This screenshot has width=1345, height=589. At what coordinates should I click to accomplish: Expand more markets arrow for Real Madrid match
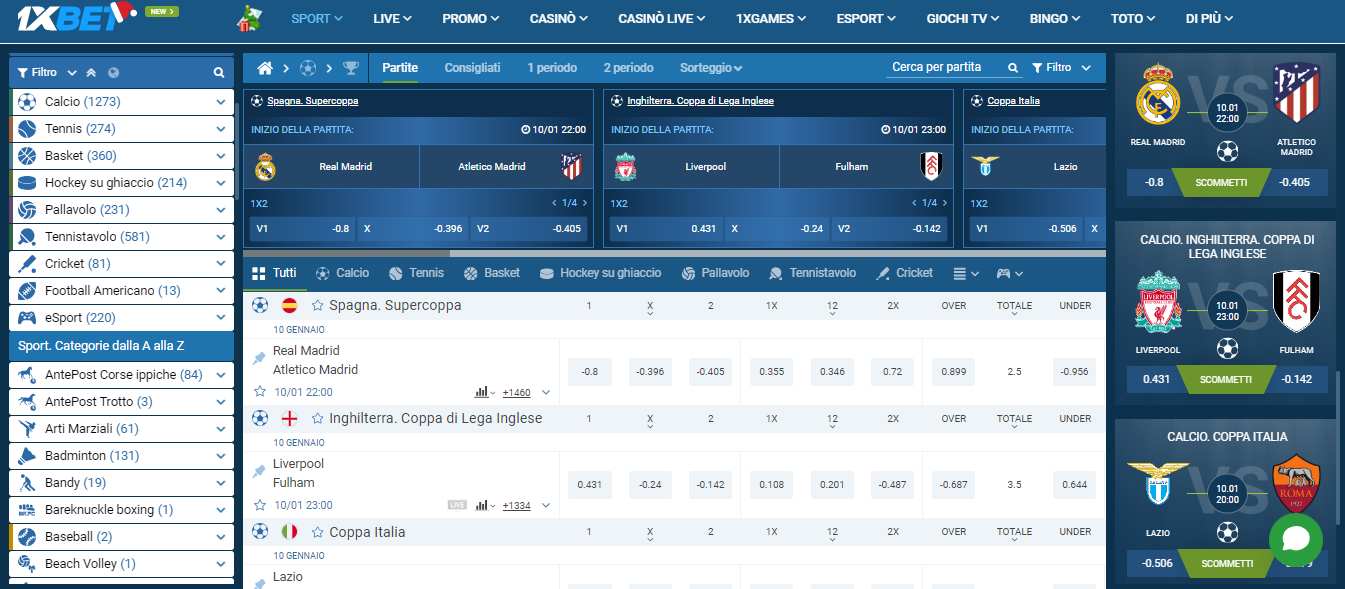point(547,393)
